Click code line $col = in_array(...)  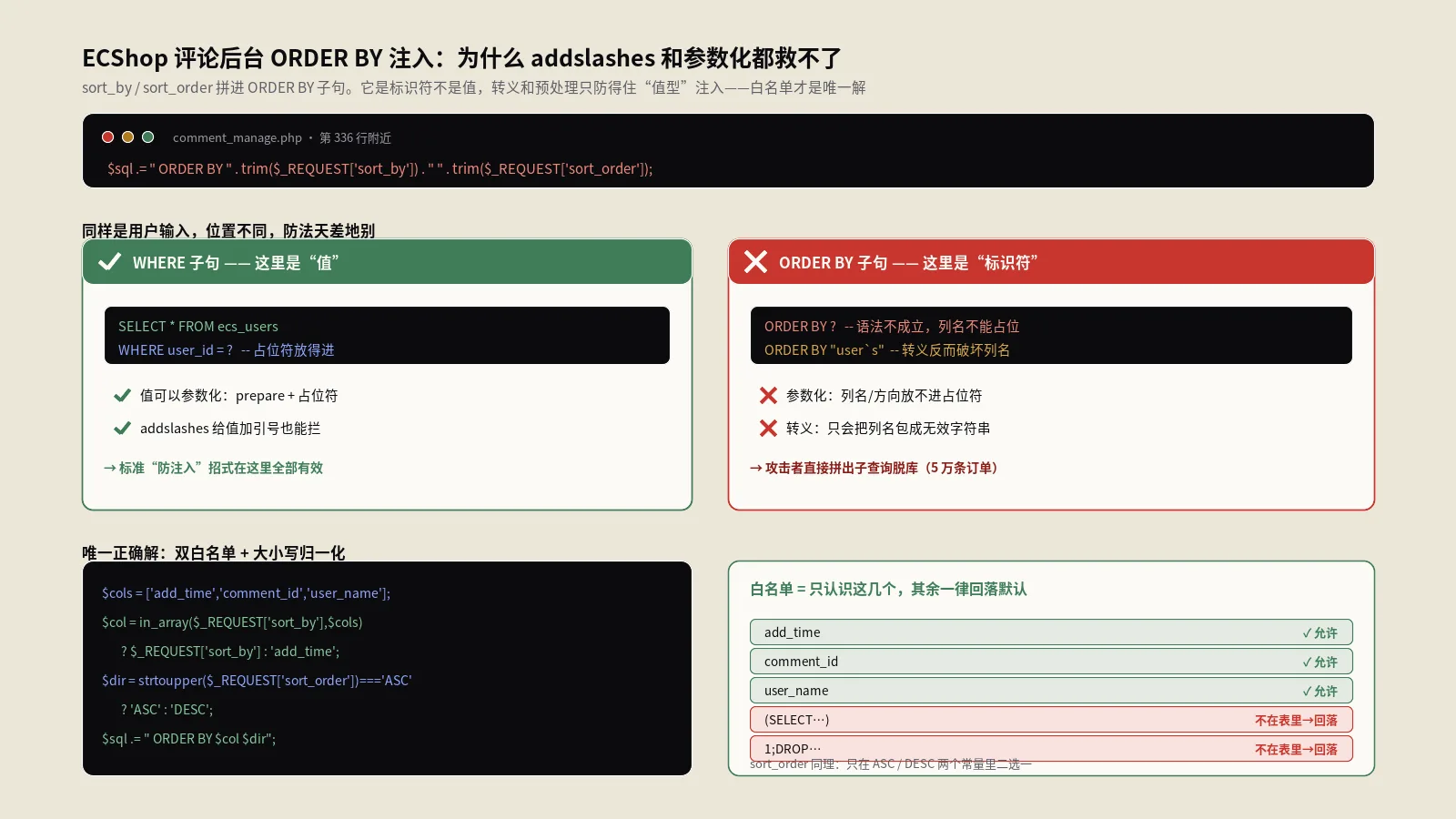pyautogui.click(x=232, y=622)
